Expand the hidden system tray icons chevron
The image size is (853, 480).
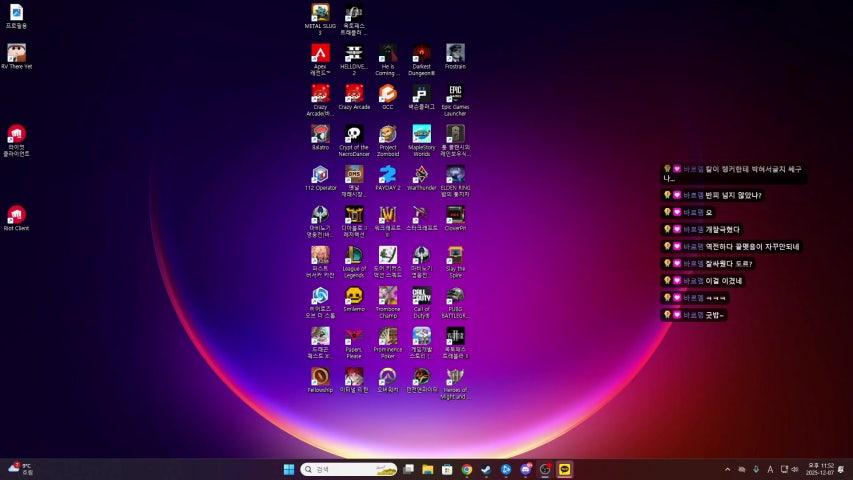tap(727, 469)
